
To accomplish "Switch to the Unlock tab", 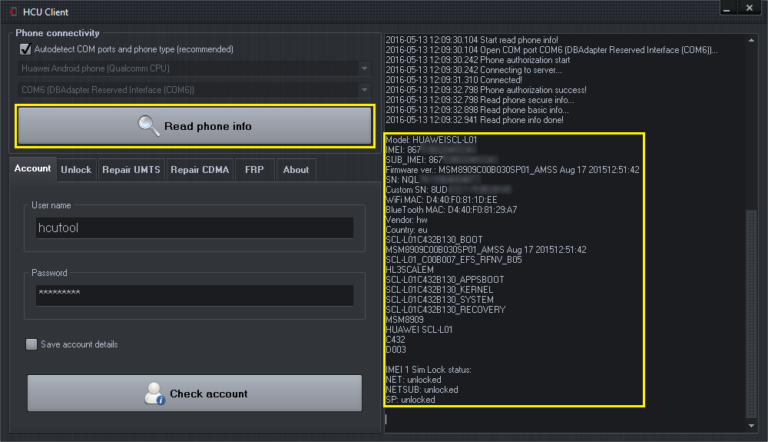I will click(76, 170).
